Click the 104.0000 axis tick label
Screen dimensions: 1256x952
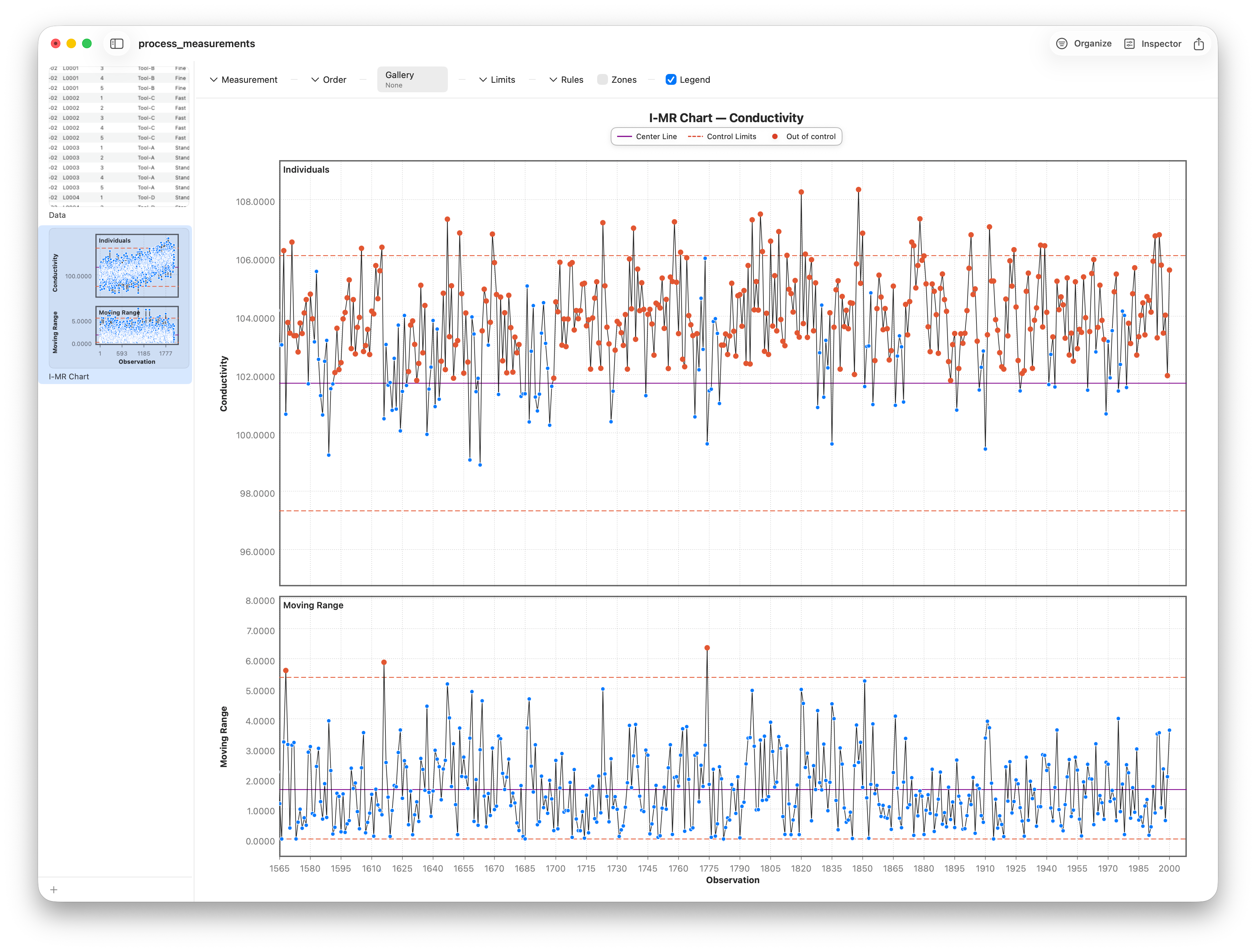click(255, 319)
